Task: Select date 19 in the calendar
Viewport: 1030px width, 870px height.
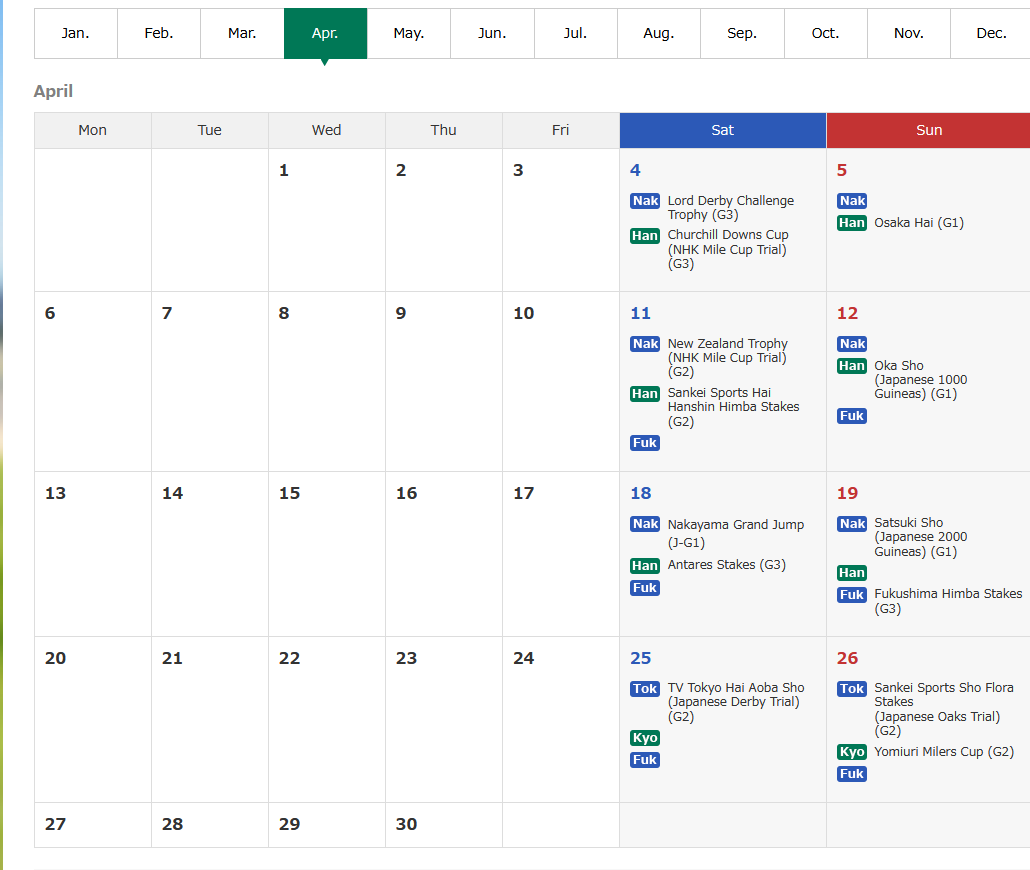Action: 847,493
